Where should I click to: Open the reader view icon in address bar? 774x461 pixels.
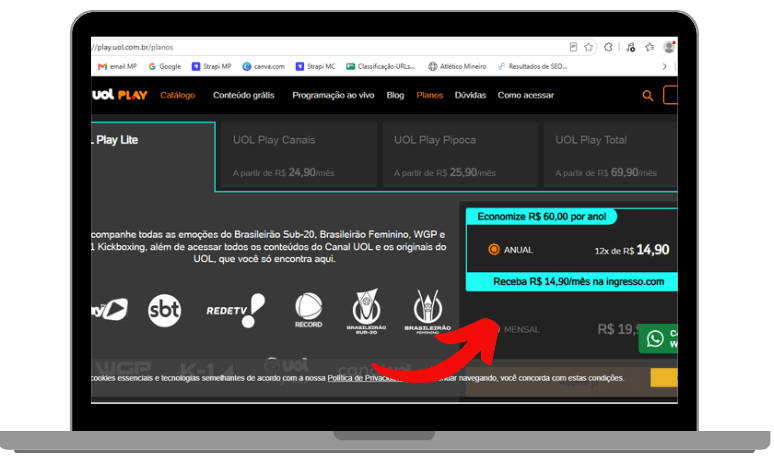573,47
